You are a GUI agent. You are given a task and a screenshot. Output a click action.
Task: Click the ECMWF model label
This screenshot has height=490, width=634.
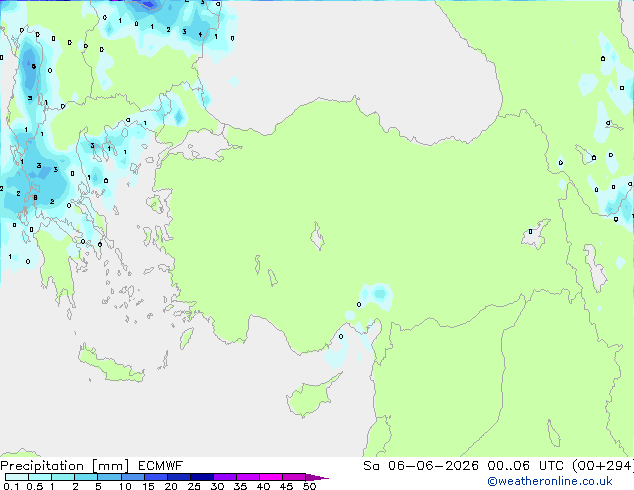[x=161, y=466]
